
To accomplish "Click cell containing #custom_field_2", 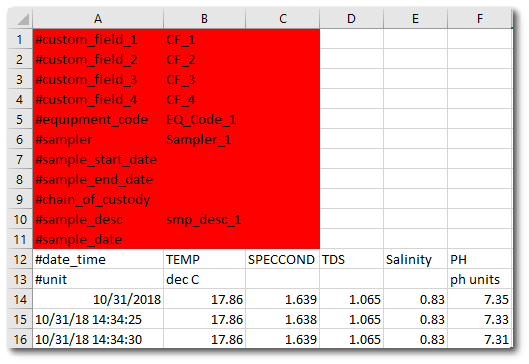I will click(x=98, y=59).
